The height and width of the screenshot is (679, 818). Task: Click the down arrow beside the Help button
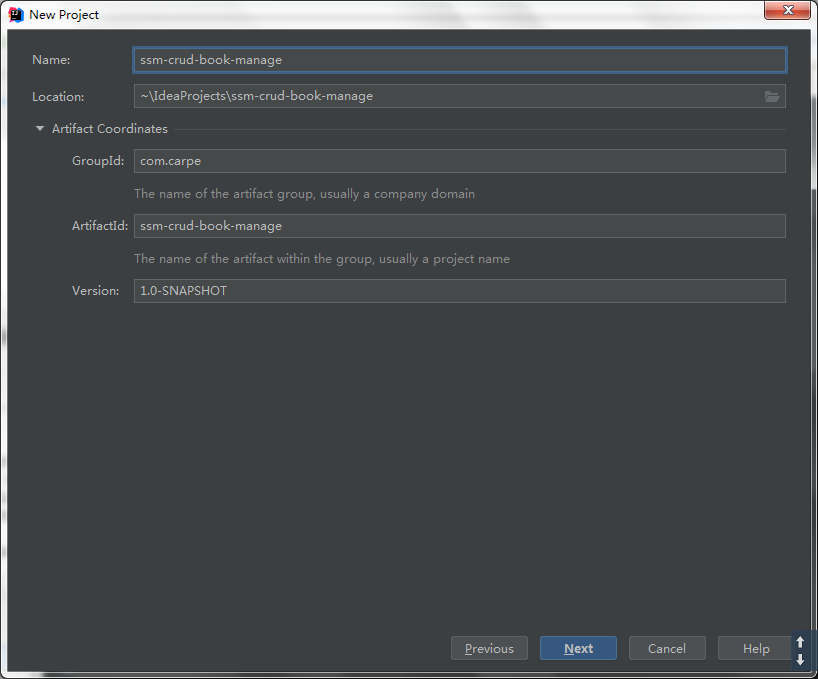coord(800,659)
